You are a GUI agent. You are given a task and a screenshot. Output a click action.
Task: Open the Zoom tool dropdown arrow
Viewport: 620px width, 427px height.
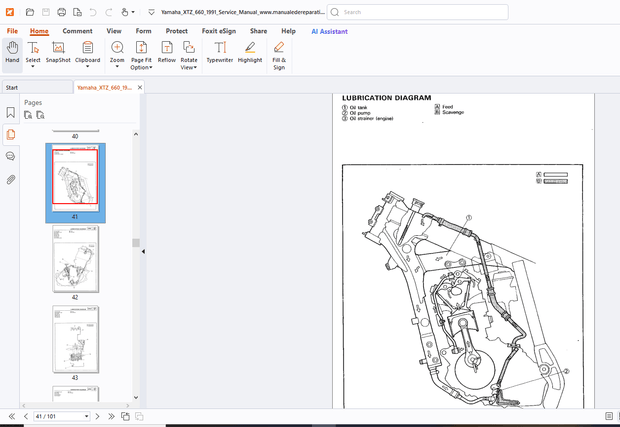point(117,66)
